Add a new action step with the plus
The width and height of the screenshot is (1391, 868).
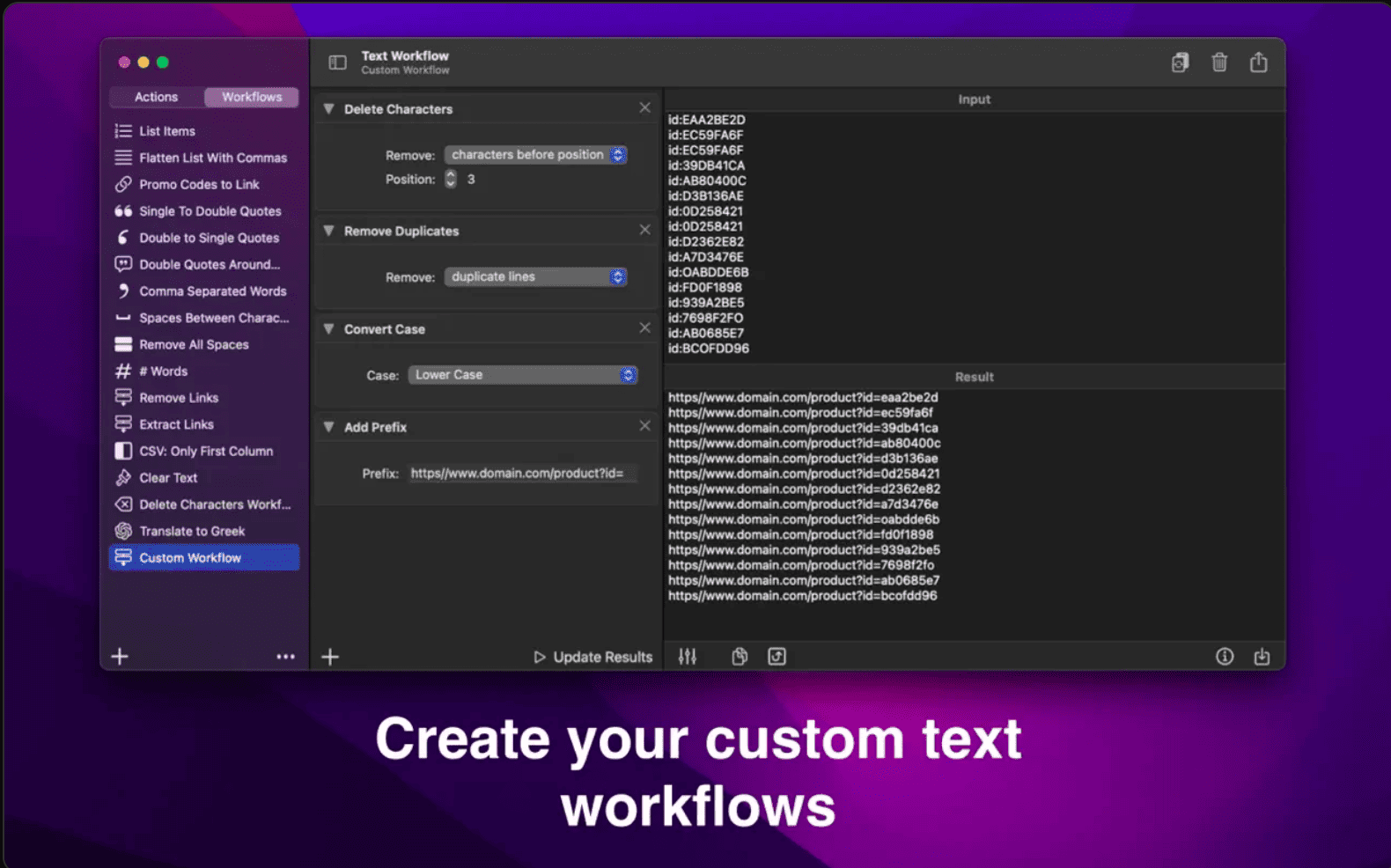(330, 657)
